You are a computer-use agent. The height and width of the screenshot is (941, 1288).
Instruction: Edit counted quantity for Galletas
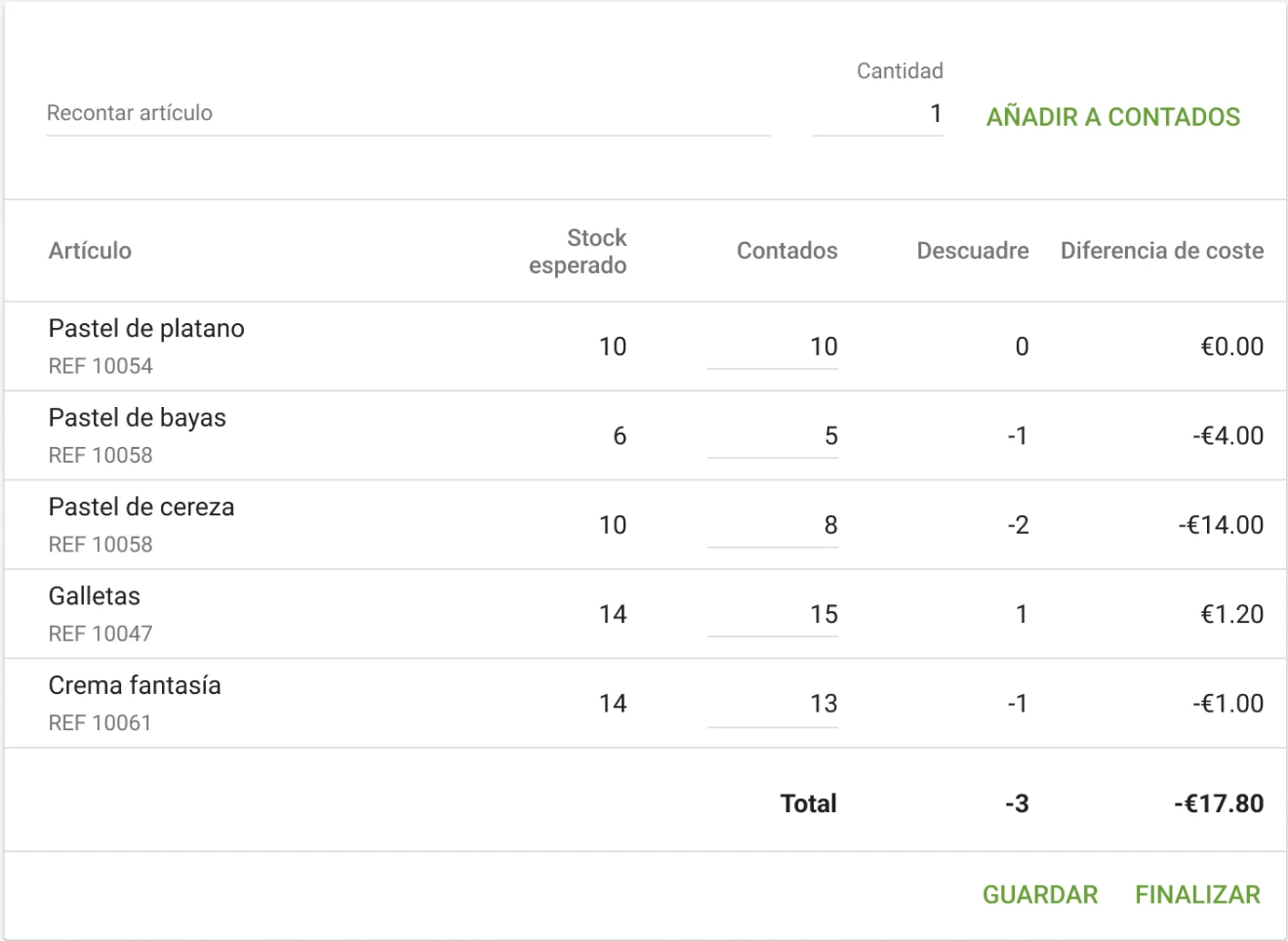tap(773, 615)
